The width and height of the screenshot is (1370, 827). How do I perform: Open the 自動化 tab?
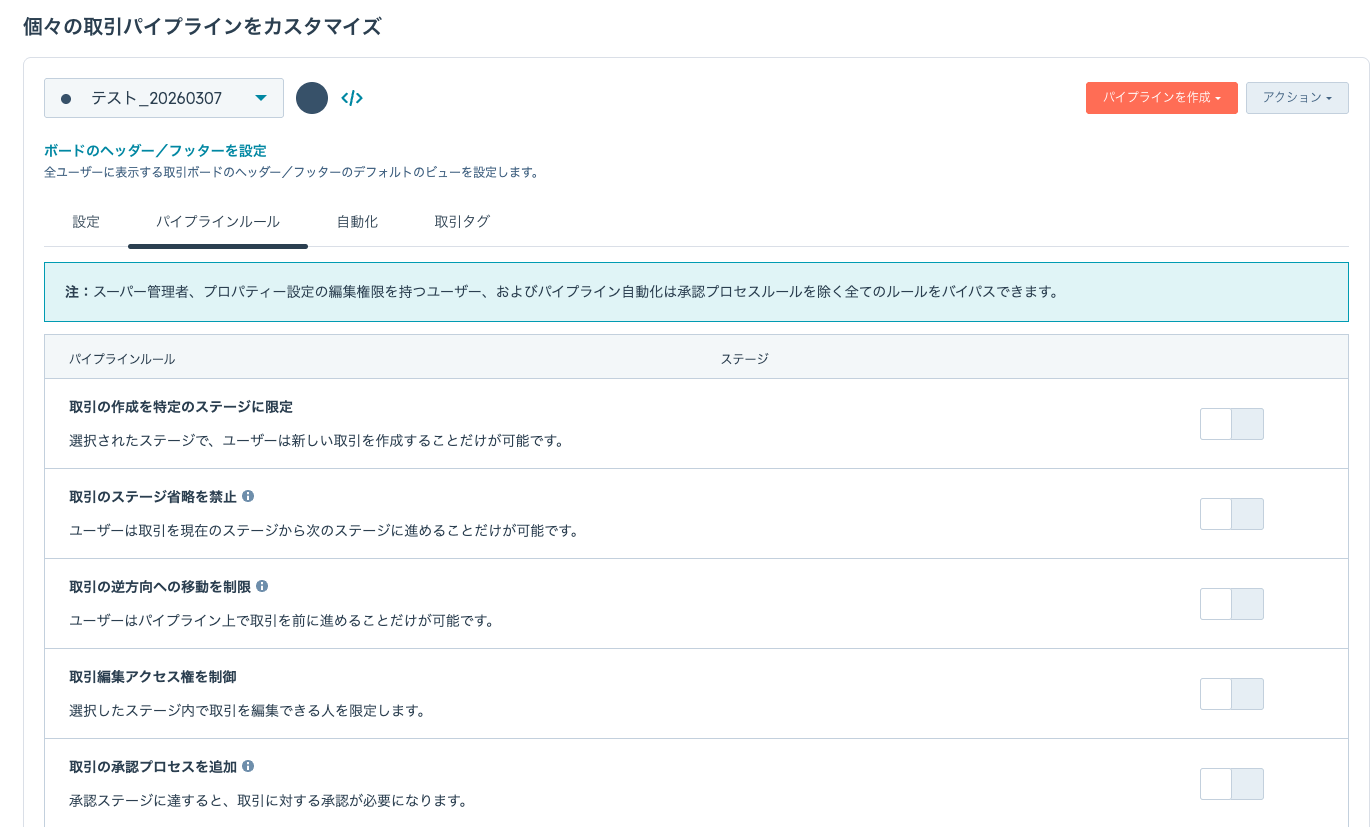pyautogui.click(x=357, y=222)
